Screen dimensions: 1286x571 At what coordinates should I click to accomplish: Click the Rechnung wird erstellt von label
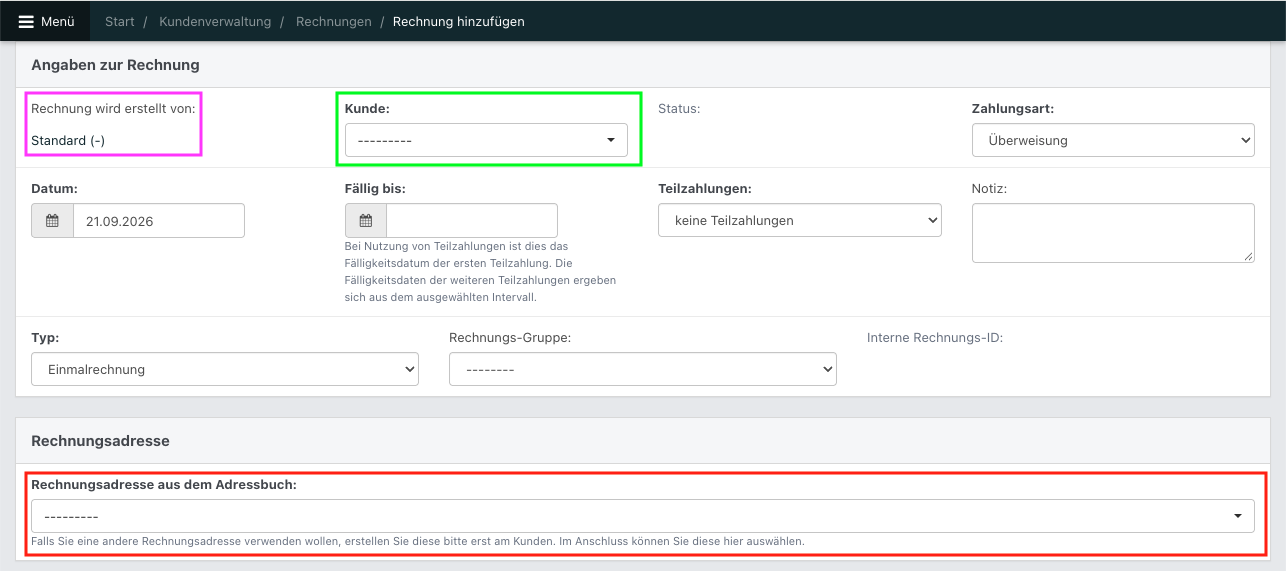pos(114,108)
